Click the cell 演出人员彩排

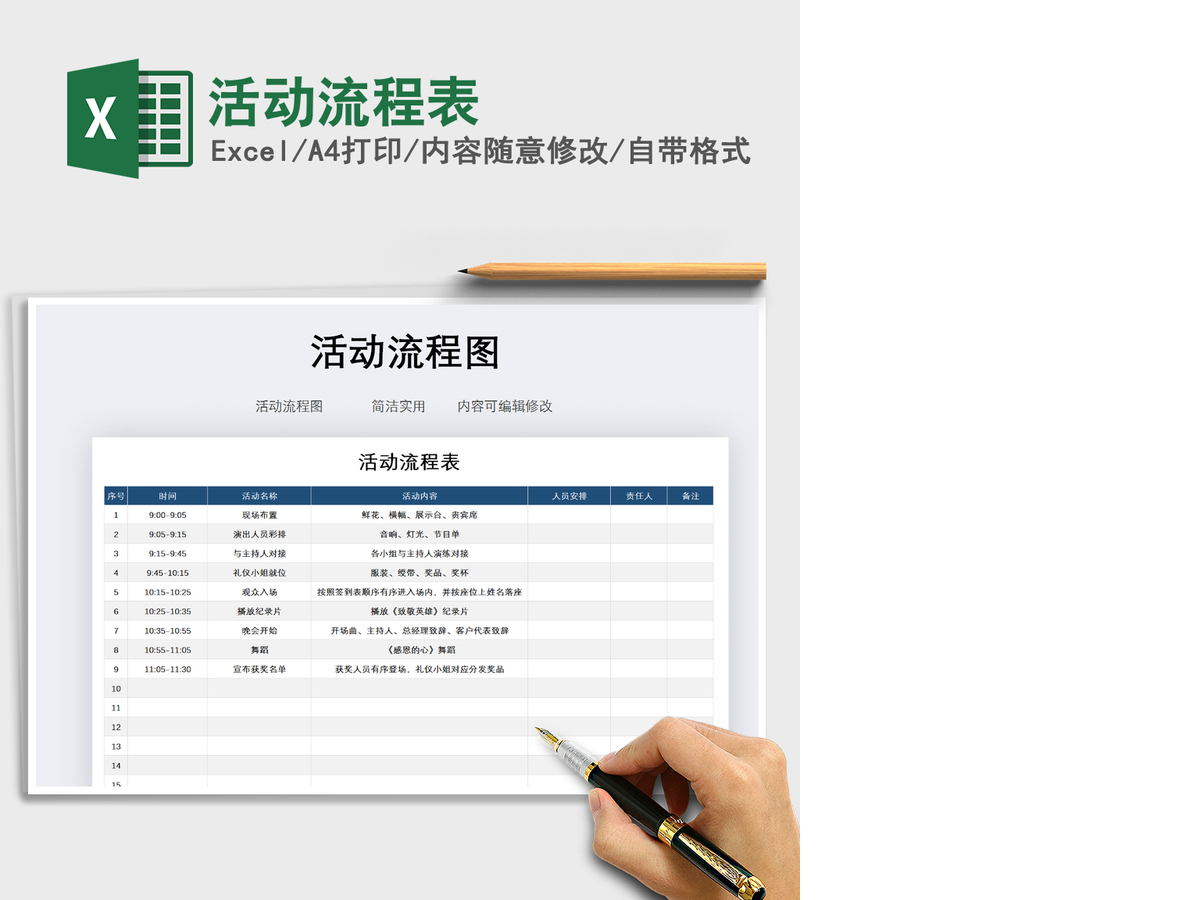pyautogui.click(x=259, y=534)
